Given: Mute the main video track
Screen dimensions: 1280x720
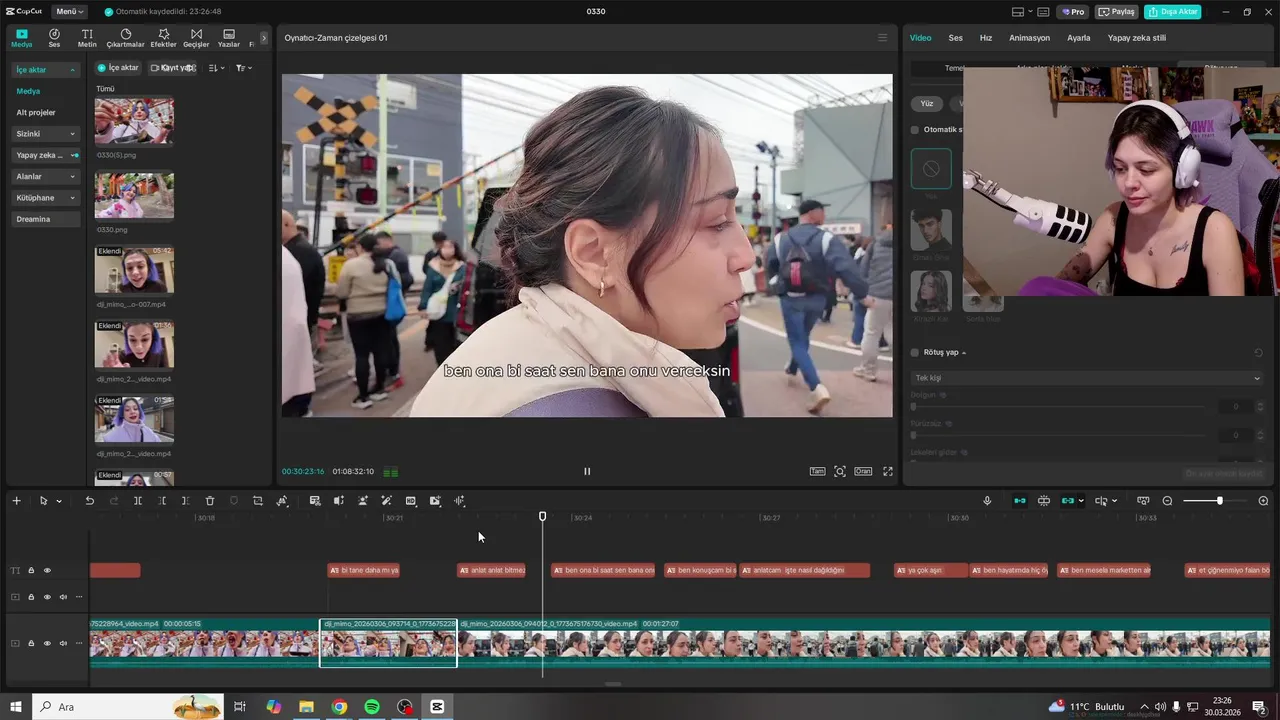Looking at the screenshot, I should pos(63,643).
